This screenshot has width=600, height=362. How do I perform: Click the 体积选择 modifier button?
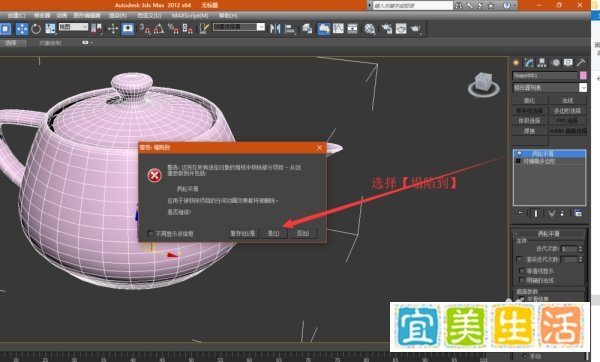530,121
